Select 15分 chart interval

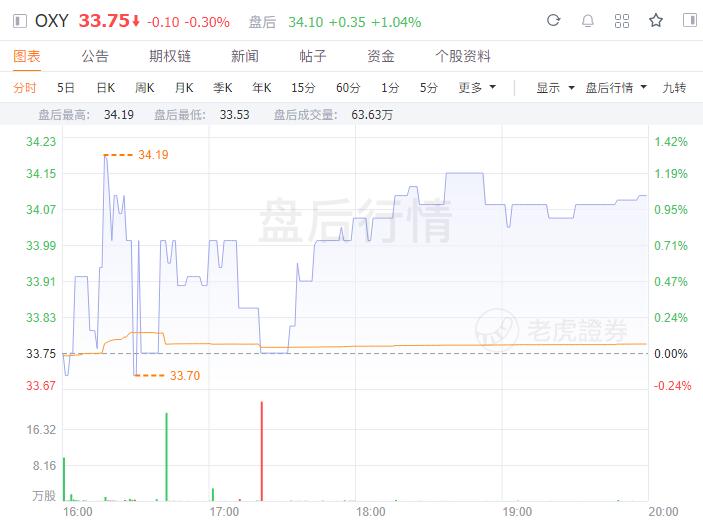(x=303, y=87)
